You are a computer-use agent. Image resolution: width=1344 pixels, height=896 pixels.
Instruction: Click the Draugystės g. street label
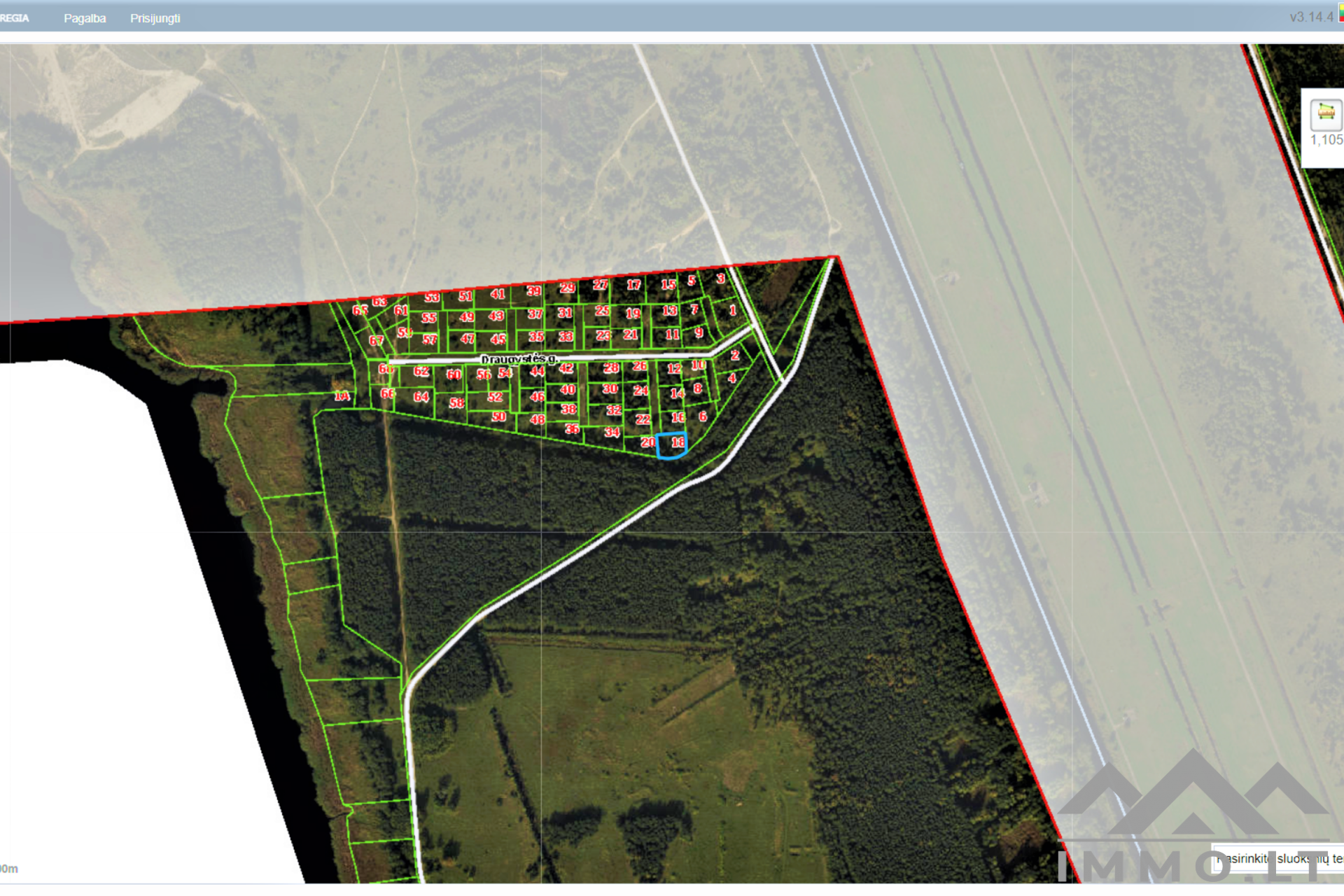click(x=519, y=359)
